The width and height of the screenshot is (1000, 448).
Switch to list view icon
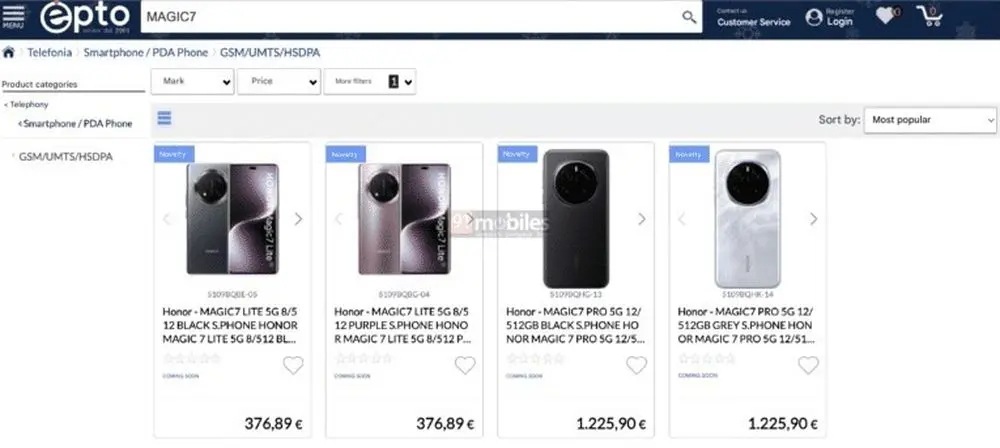tap(165, 118)
